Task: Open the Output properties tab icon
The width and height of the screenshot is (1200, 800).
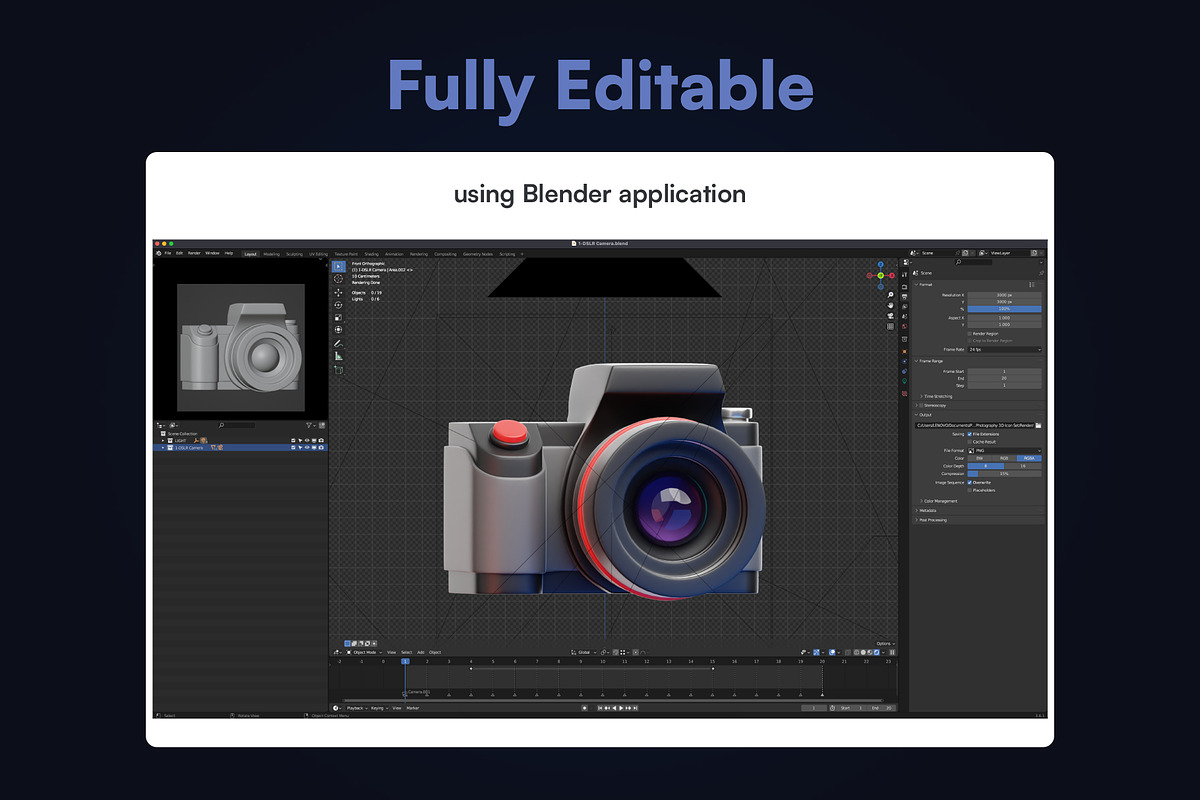Action: point(905,297)
